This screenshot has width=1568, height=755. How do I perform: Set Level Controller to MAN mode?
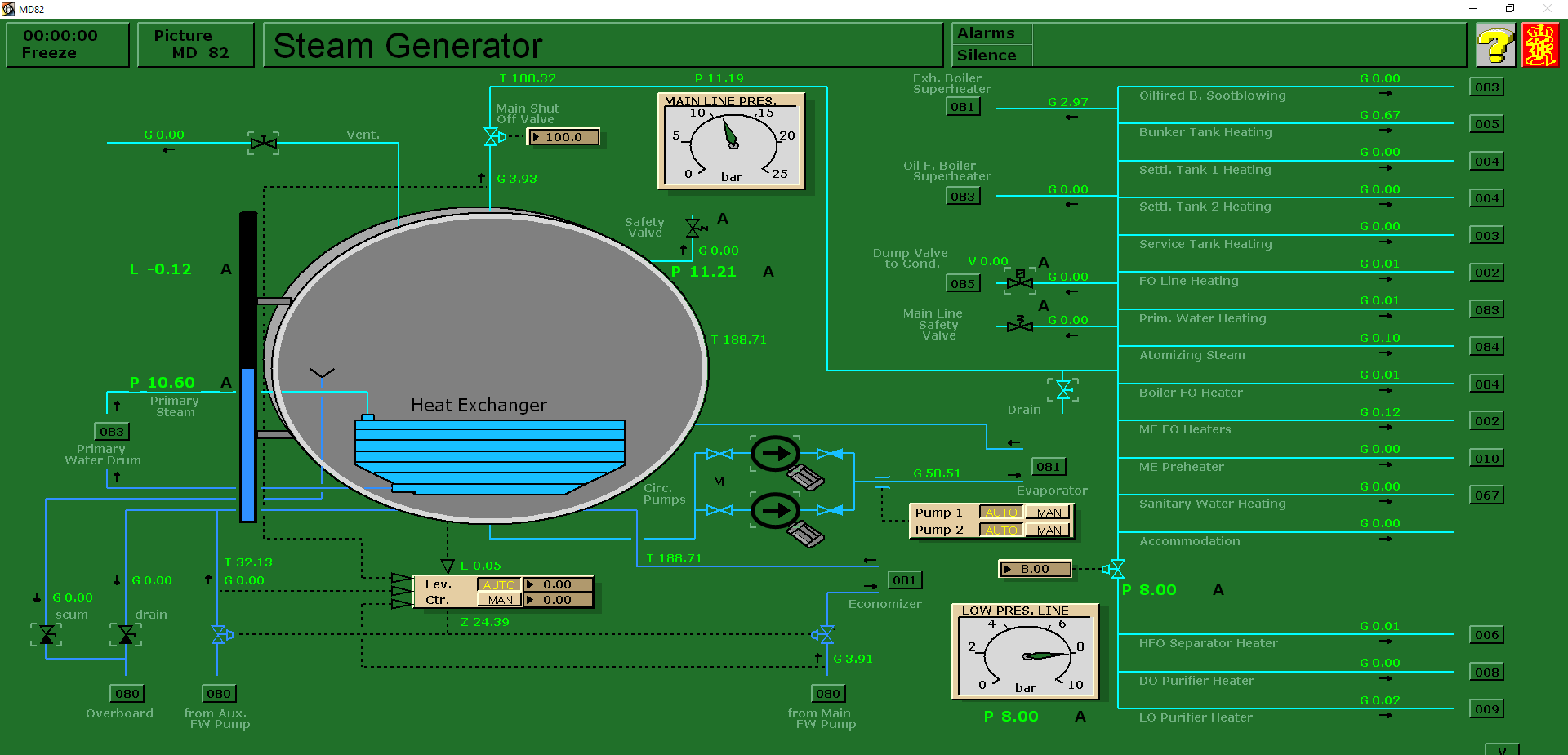(500, 600)
